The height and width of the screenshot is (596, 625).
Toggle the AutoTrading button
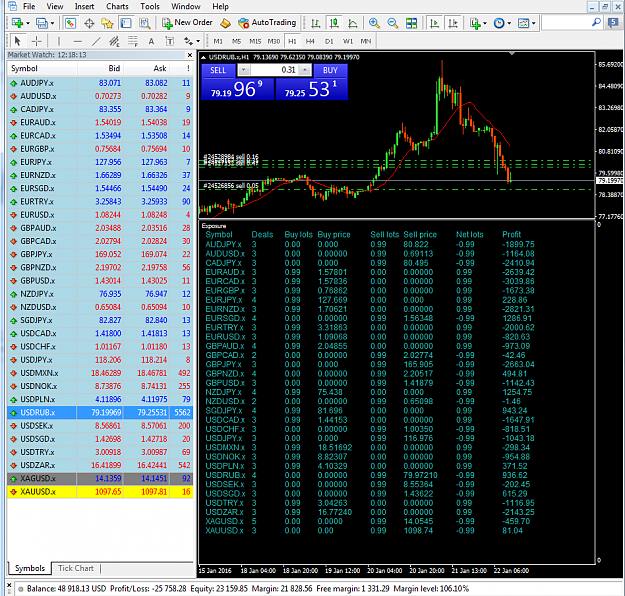[x=267, y=23]
